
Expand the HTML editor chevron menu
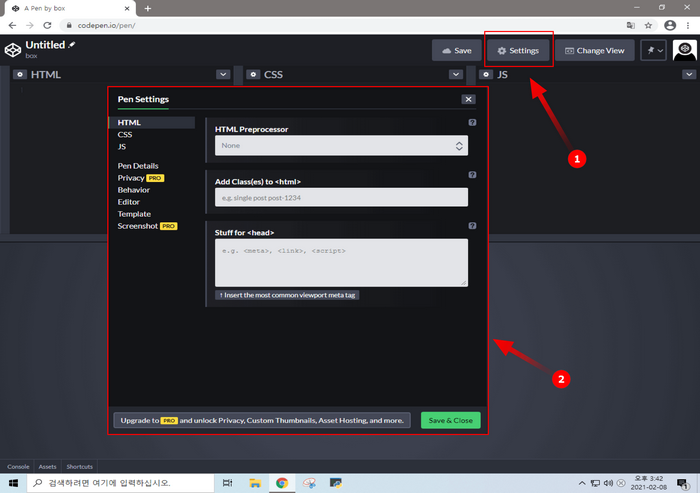click(x=223, y=75)
